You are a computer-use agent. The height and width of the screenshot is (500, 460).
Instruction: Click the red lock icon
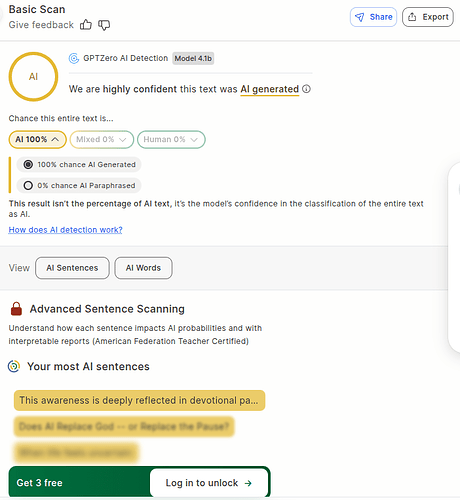click(x=16, y=309)
